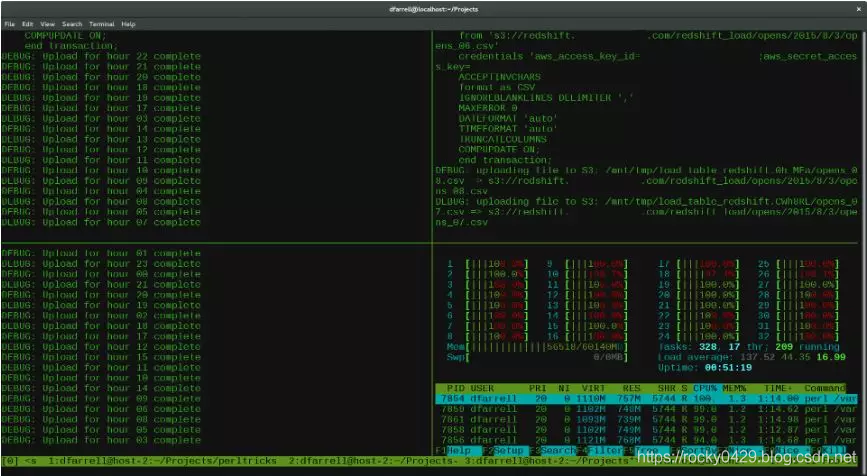Viewport: 867px width, 476px height.
Task: Select process row with PID 7861
Action: [x=646, y=420]
